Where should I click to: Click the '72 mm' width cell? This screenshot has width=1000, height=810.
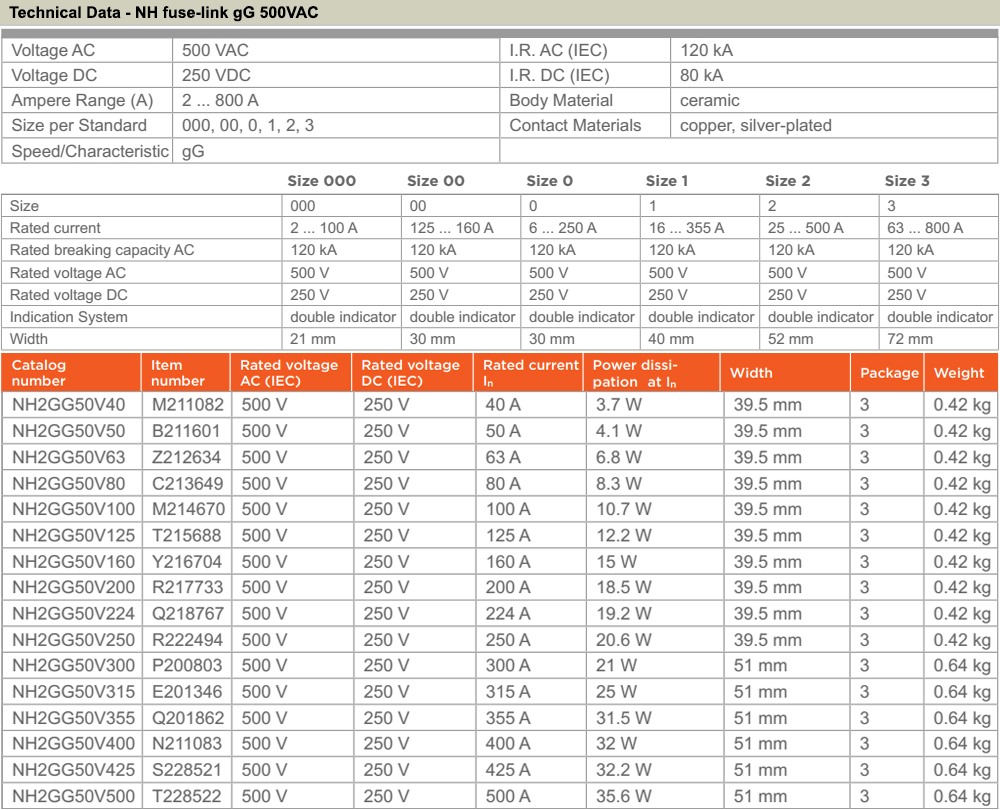(x=910, y=339)
